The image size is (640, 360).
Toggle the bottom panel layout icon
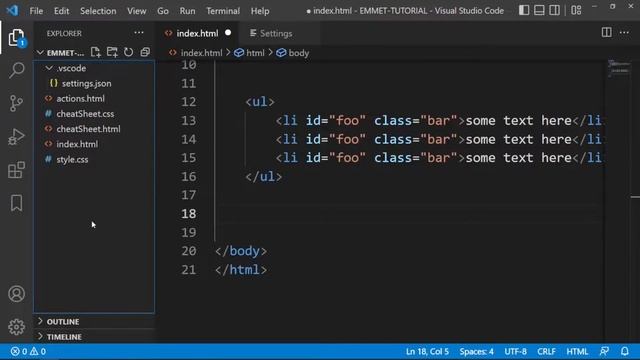click(539, 10)
